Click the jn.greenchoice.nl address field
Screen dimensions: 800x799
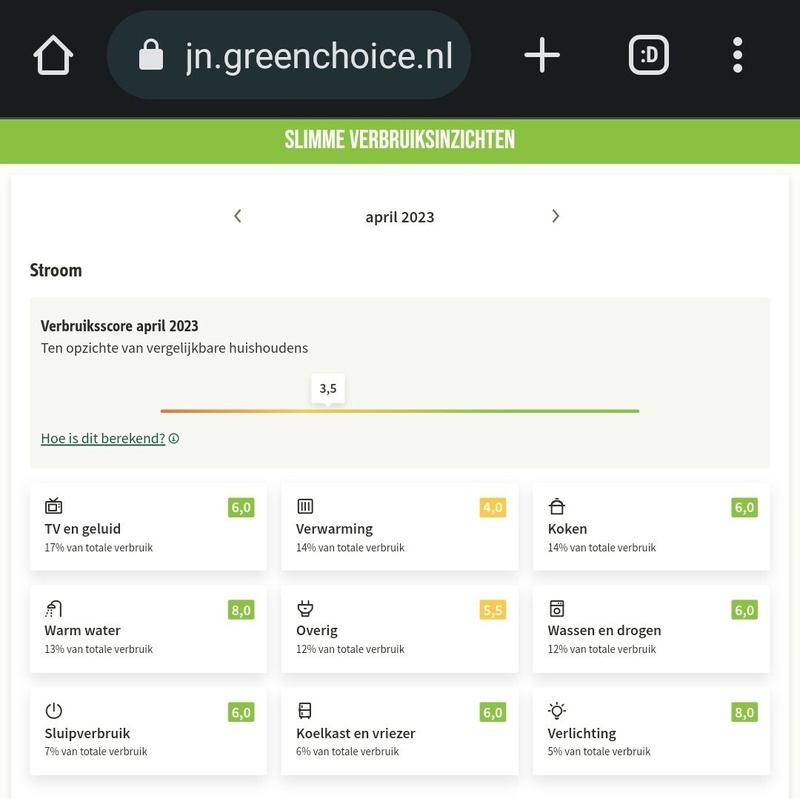[x=289, y=55]
